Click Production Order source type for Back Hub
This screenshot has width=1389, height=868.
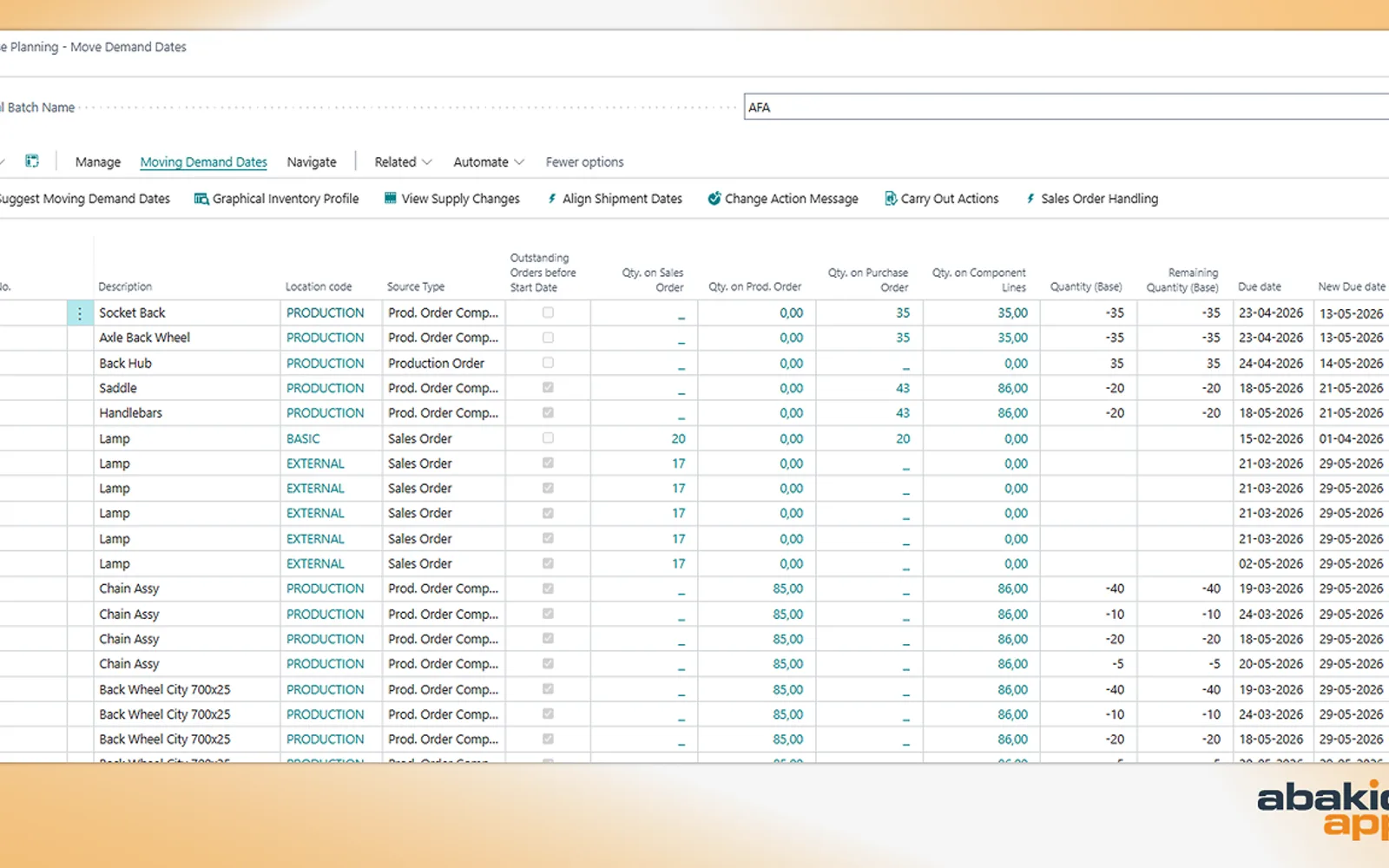pyautogui.click(x=436, y=364)
